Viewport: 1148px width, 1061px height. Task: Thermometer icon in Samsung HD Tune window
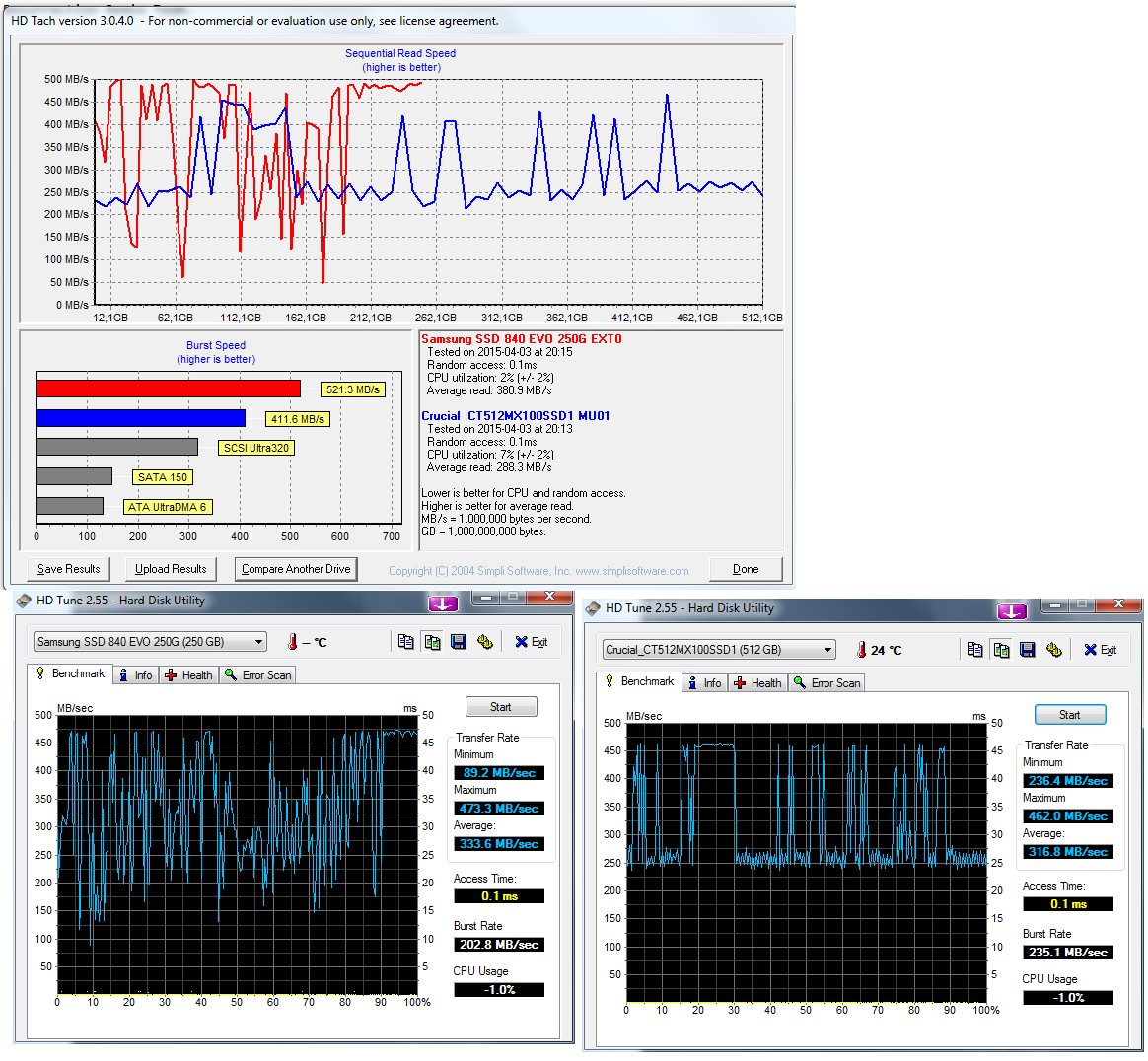[293, 642]
